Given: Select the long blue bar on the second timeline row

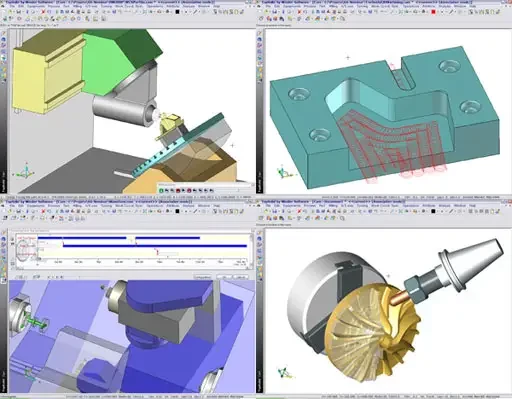Looking at the screenshot, I should pos(155,246).
